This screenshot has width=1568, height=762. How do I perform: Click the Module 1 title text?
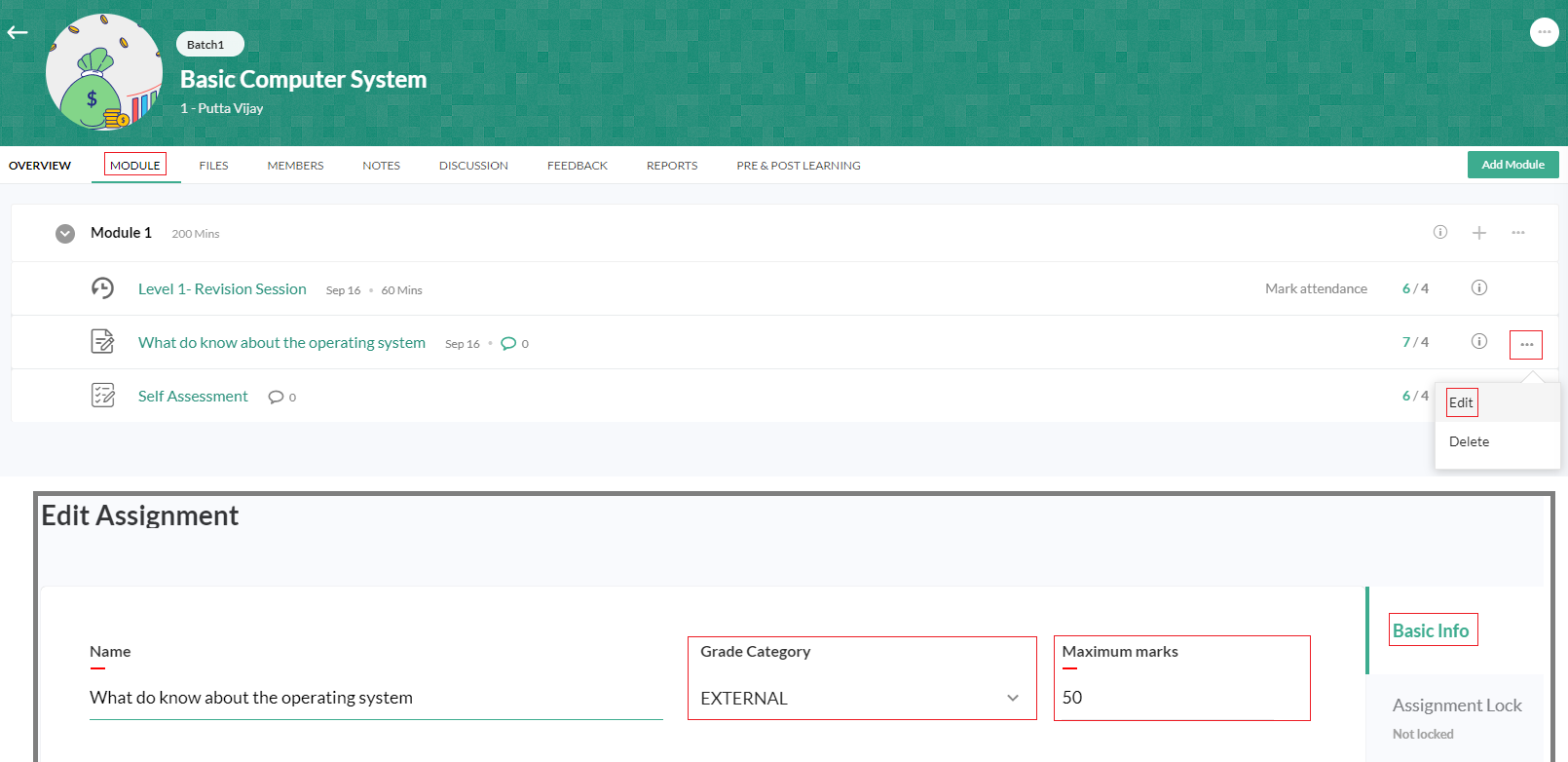[x=121, y=233]
